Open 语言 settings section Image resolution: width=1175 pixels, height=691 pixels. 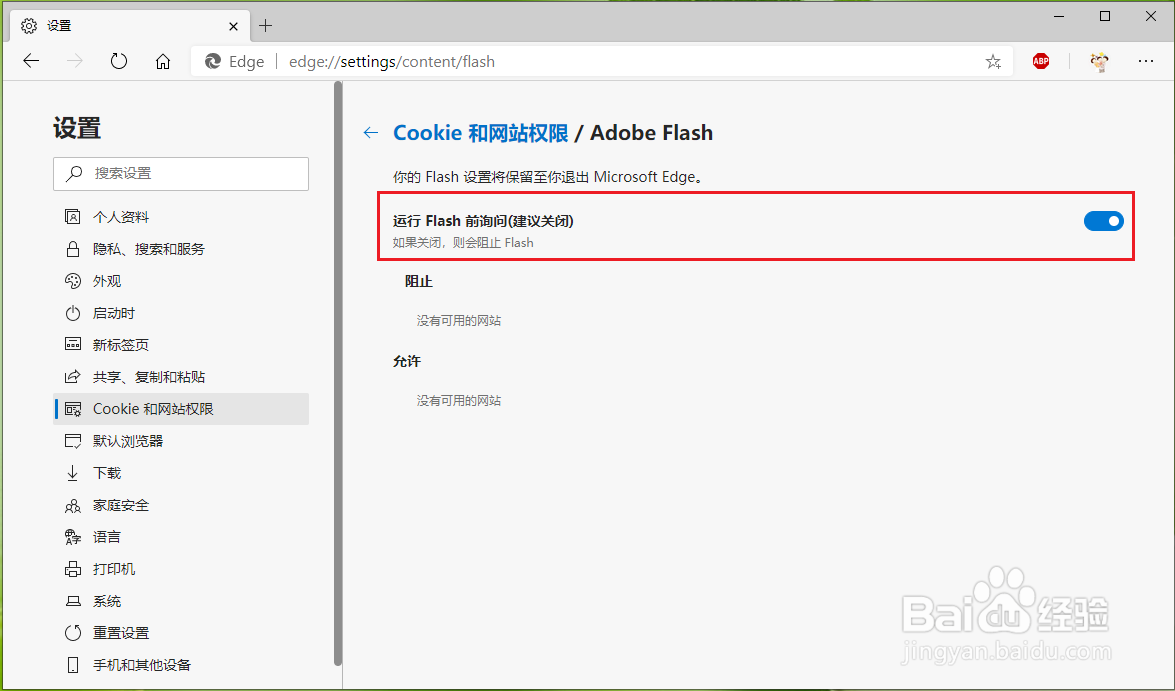[x=181, y=537]
